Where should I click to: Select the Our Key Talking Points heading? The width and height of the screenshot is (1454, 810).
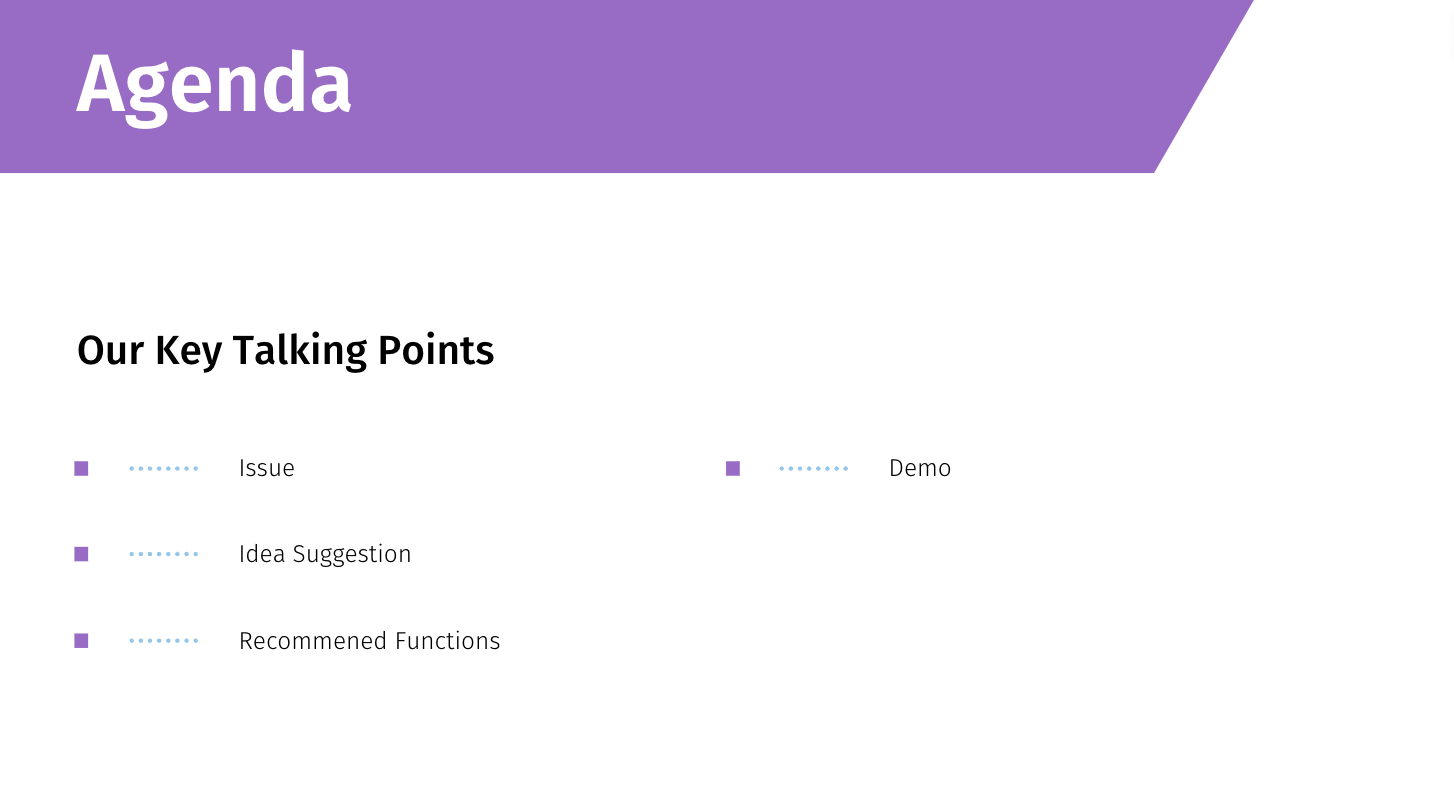coord(285,351)
